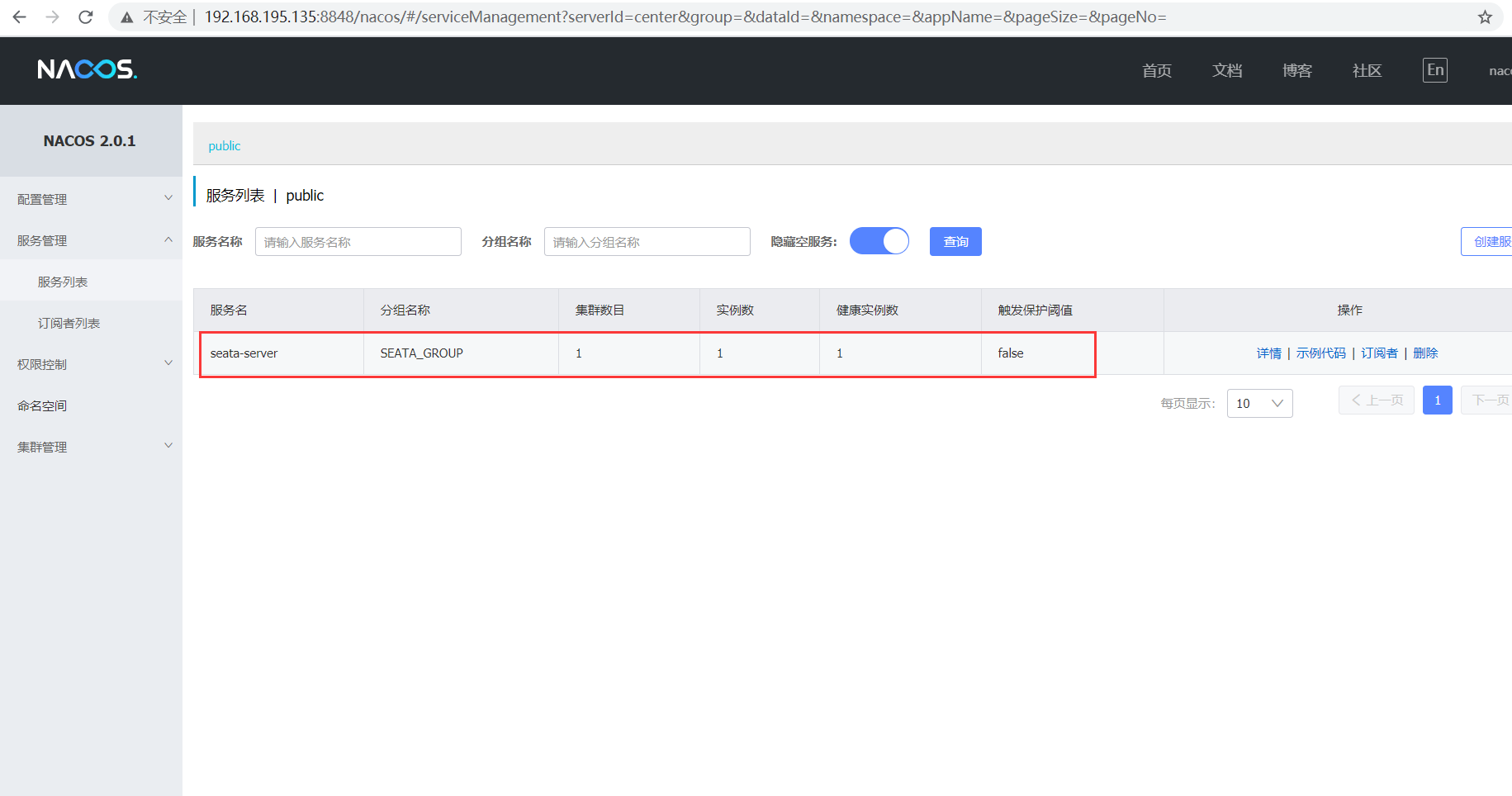Switch language with the En button
The width and height of the screenshot is (1512, 796).
click(1435, 70)
